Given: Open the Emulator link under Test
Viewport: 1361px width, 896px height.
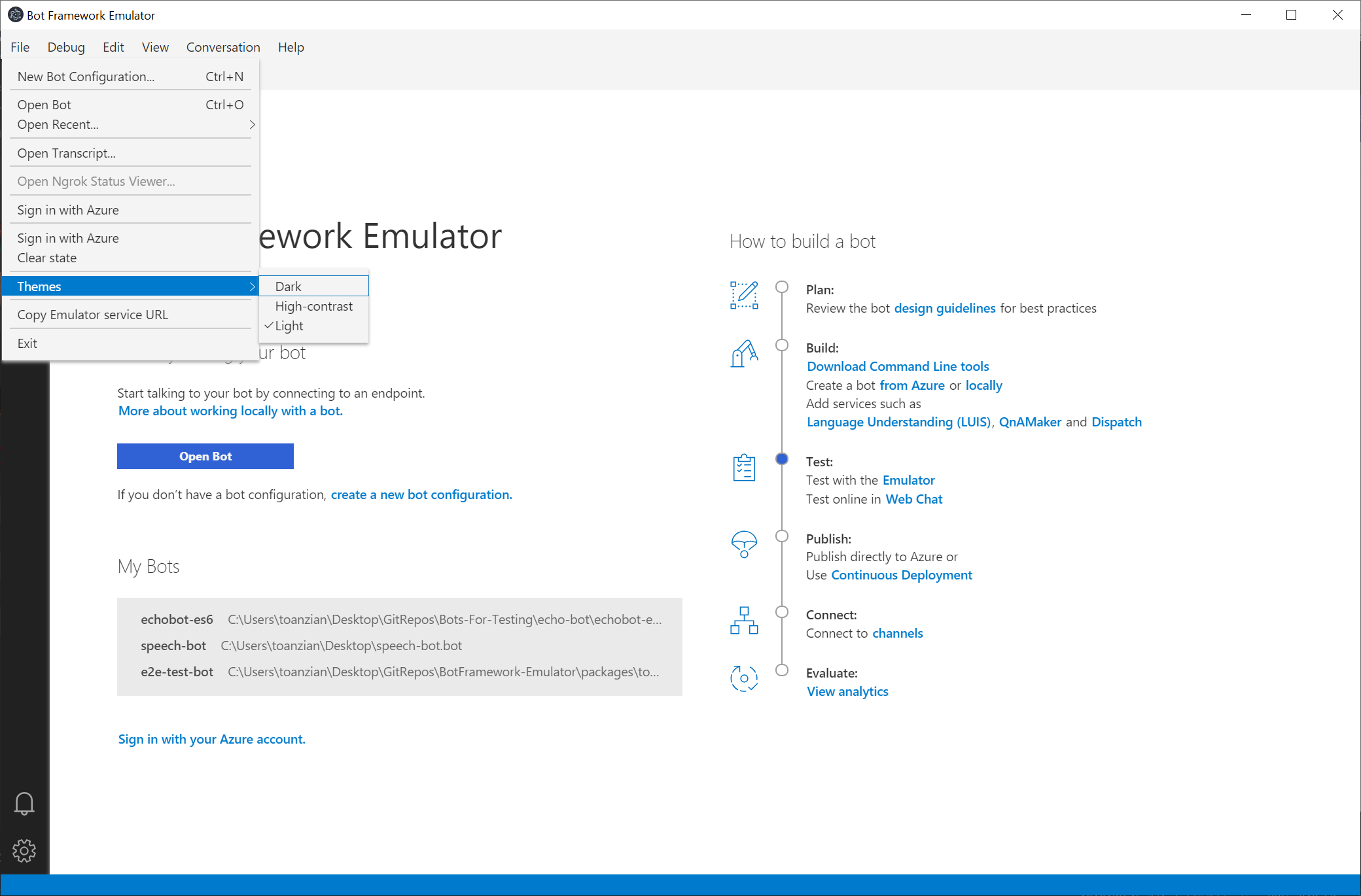Looking at the screenshot, I should tap(908, 480).
